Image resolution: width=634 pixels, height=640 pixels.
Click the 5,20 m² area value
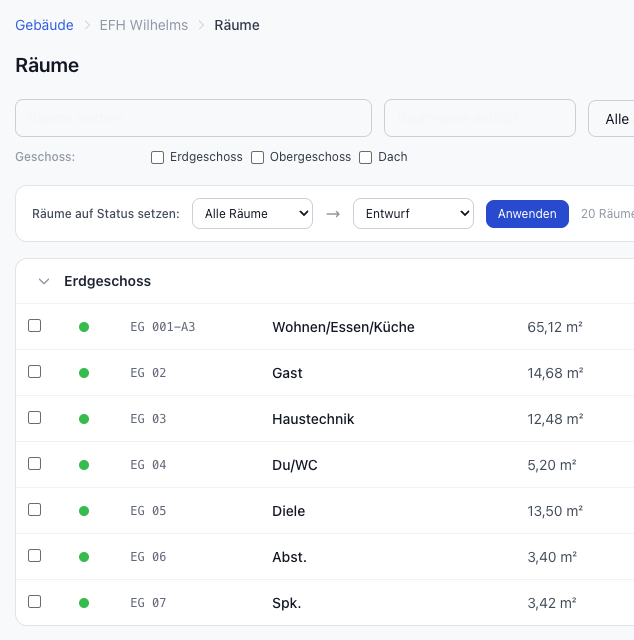tap(552, 465)
